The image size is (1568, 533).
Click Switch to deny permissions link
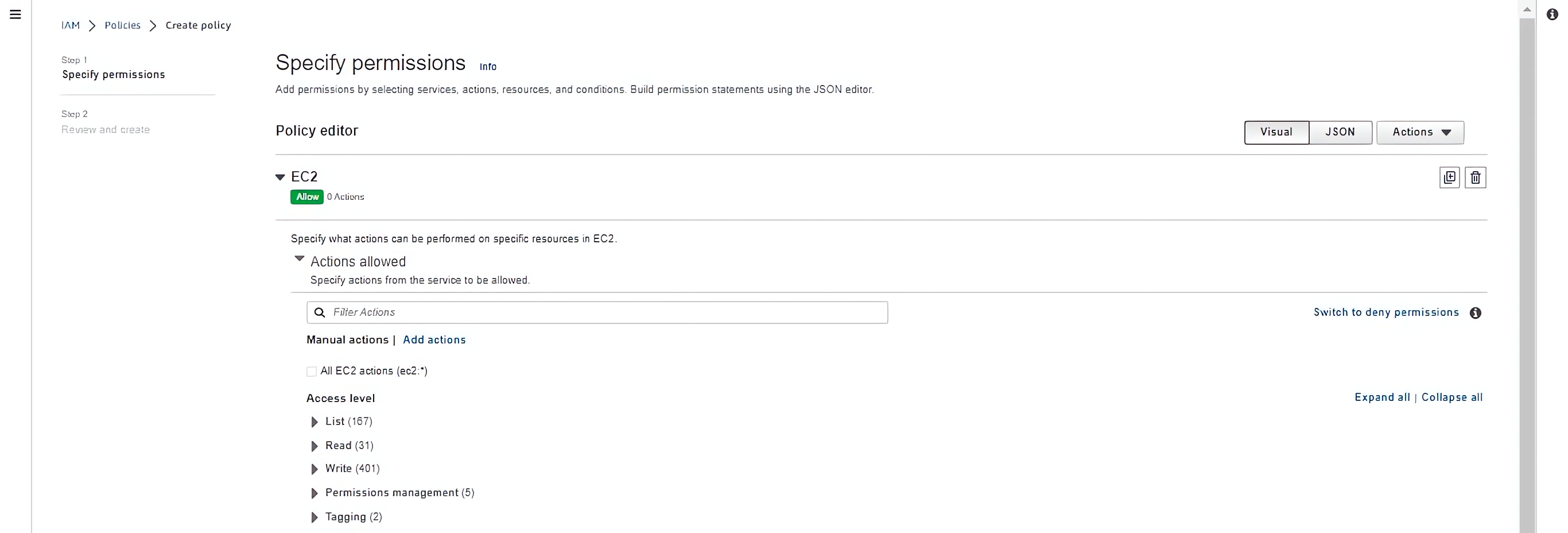(1386, 312)
